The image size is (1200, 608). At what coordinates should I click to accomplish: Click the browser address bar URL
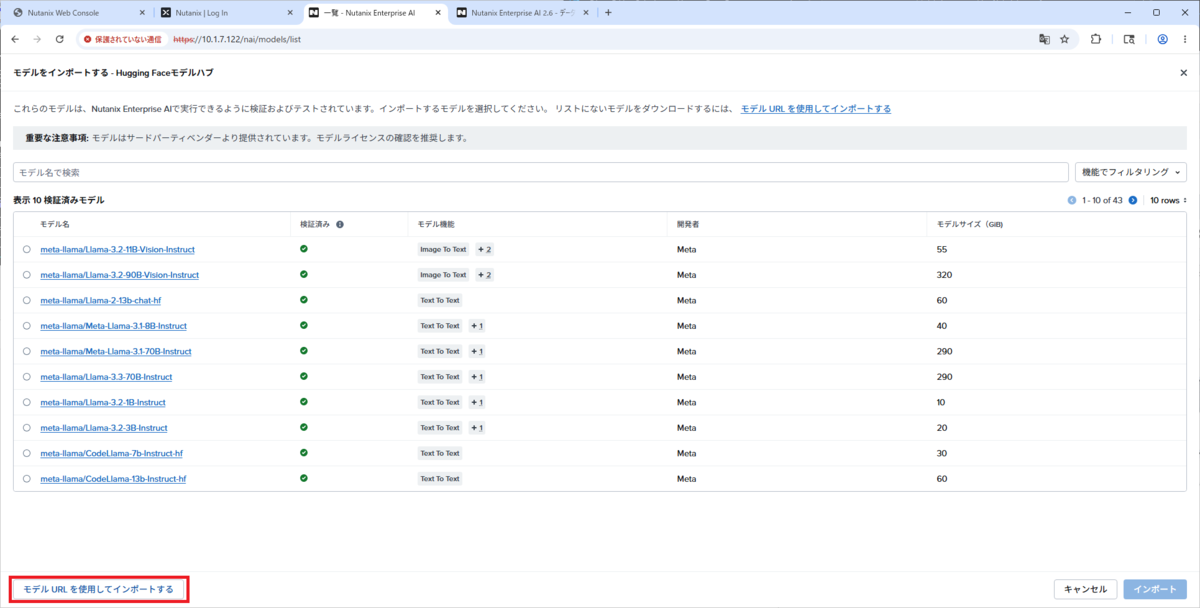(238, 39)
